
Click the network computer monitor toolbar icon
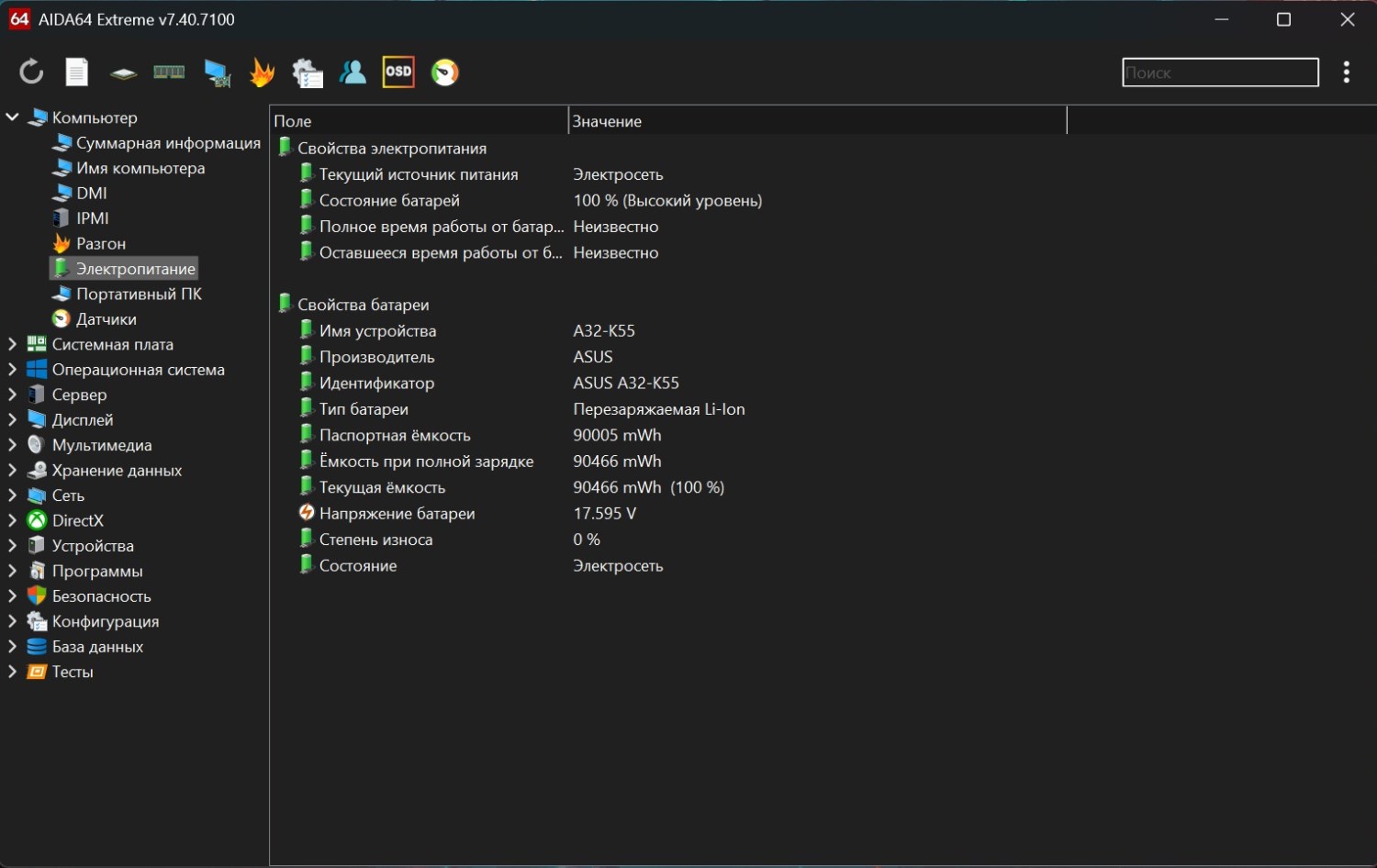pos(217,72)
